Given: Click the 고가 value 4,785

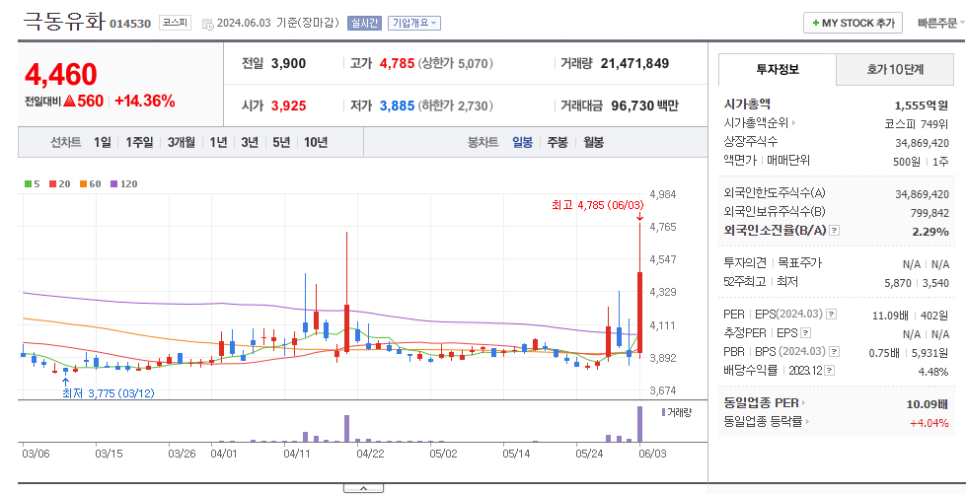Looking at the screenshot, I should click(x=397, y=63).
